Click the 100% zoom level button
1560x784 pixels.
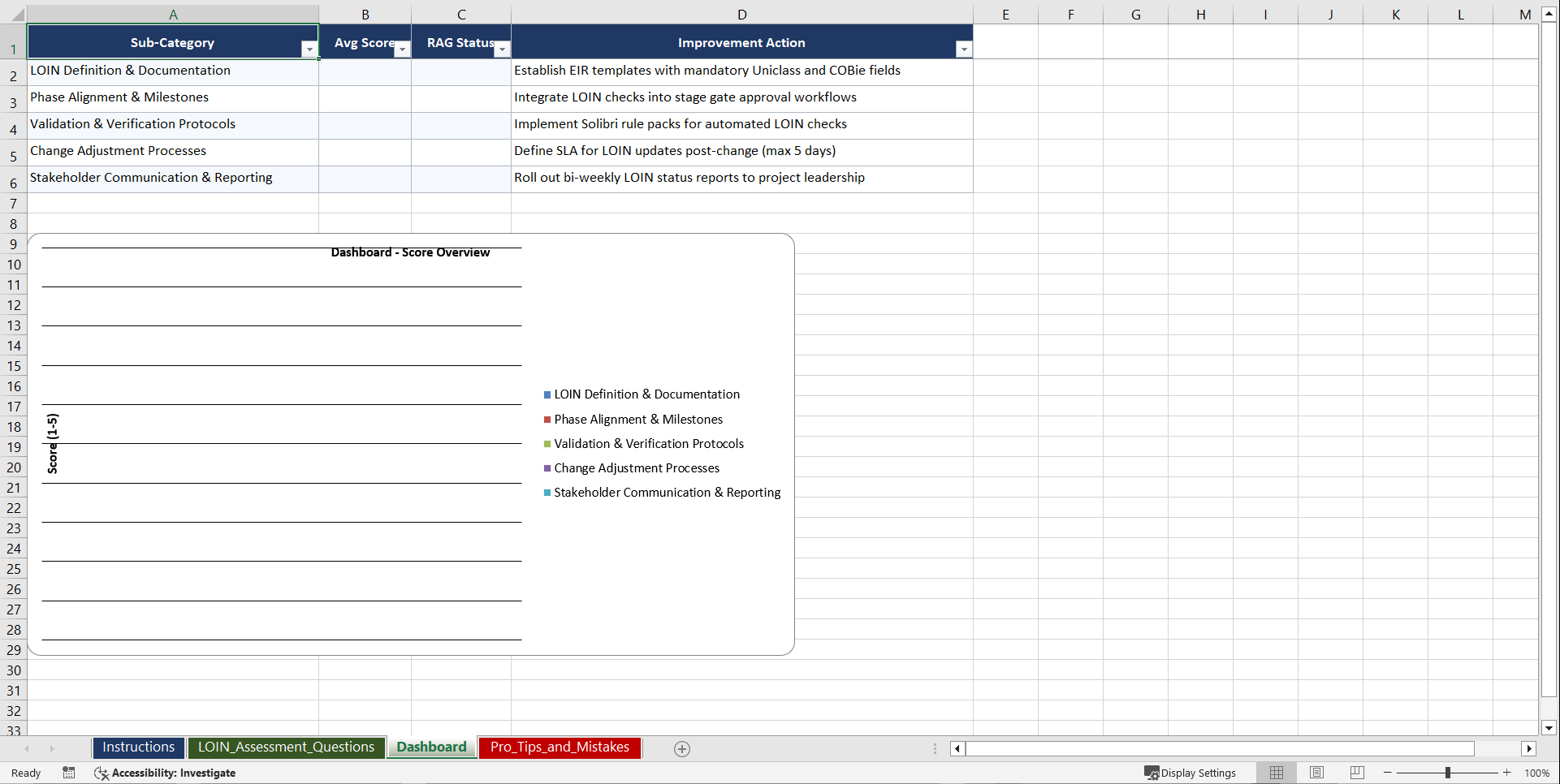1537,773
